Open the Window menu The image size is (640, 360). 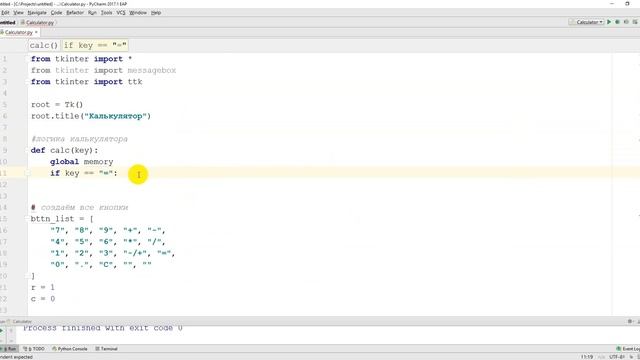point(138,13)
